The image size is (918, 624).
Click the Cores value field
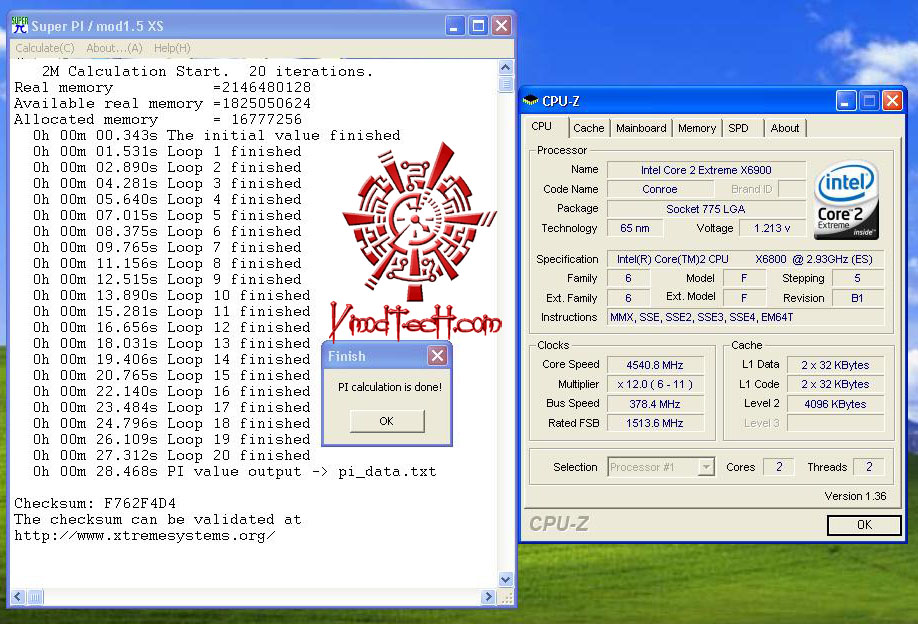pyautogui.click(x=779, y=467)
